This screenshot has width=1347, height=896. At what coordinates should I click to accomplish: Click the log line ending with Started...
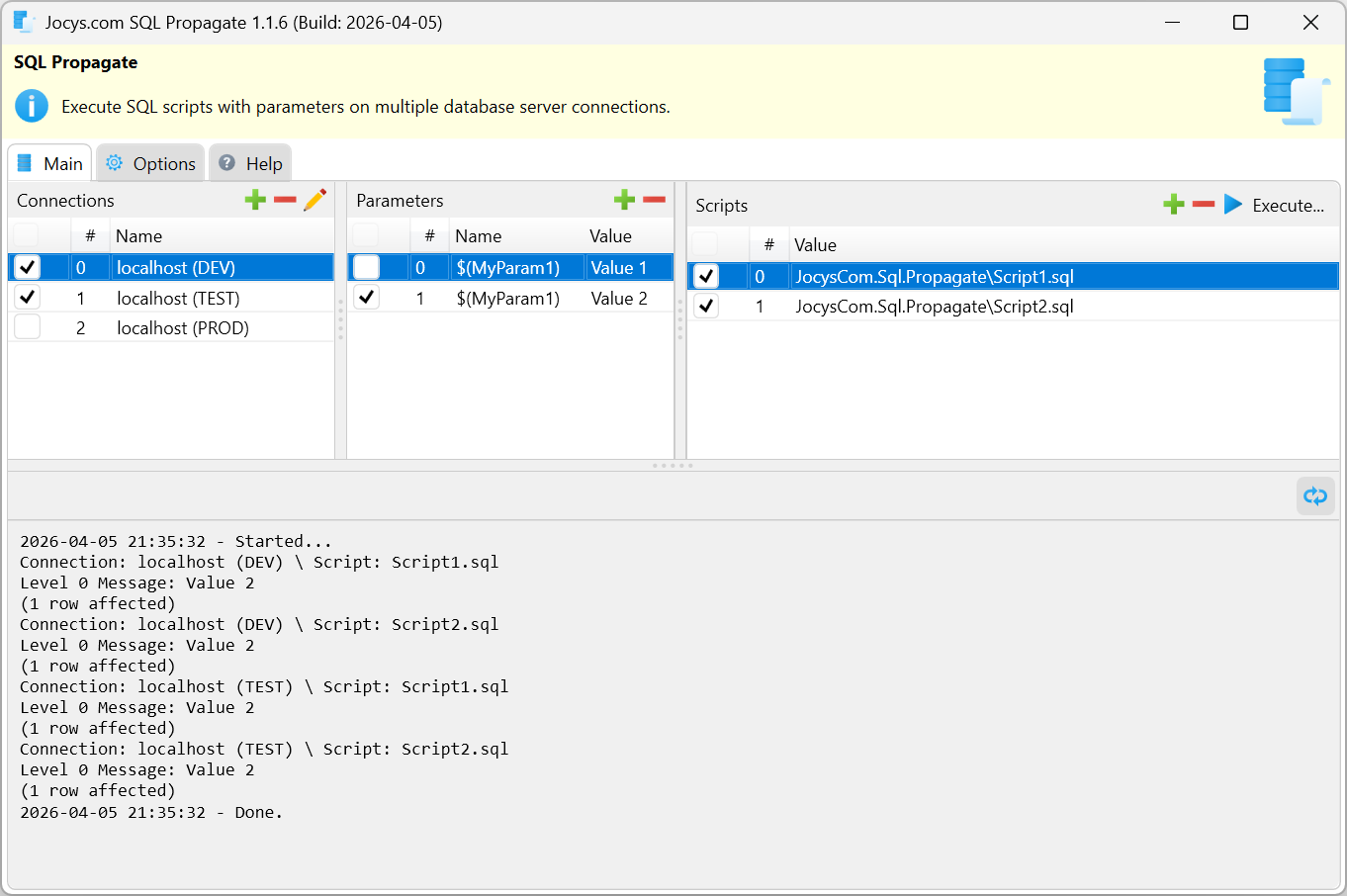(x=176, y=541)
